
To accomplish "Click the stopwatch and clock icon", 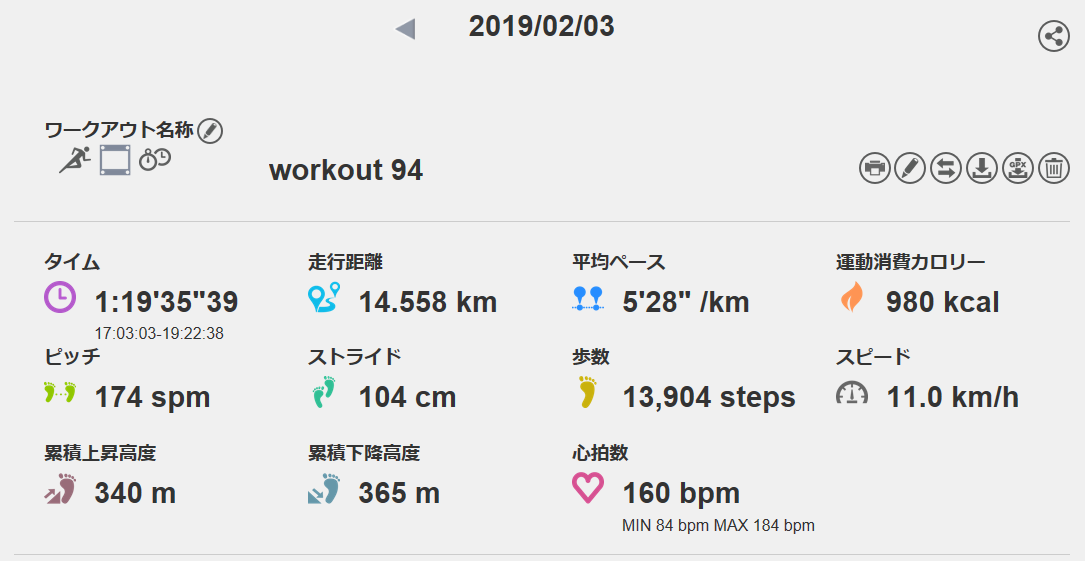I will (x=155, y=158).
